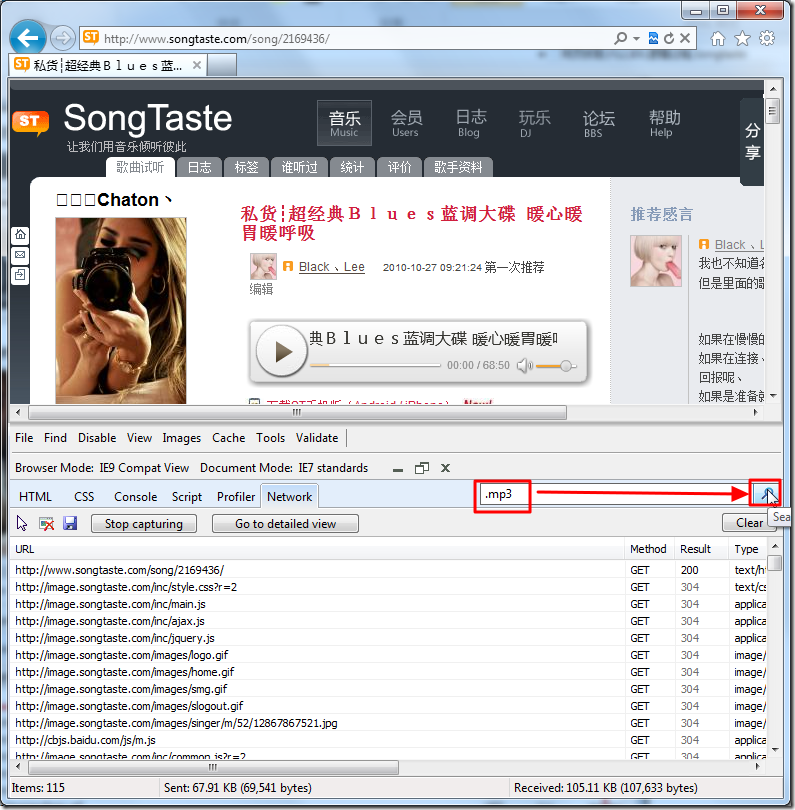The image size is (795, 810).
Task: Open the 音乐 Music nav item
Action: click(x=345, y=123)
